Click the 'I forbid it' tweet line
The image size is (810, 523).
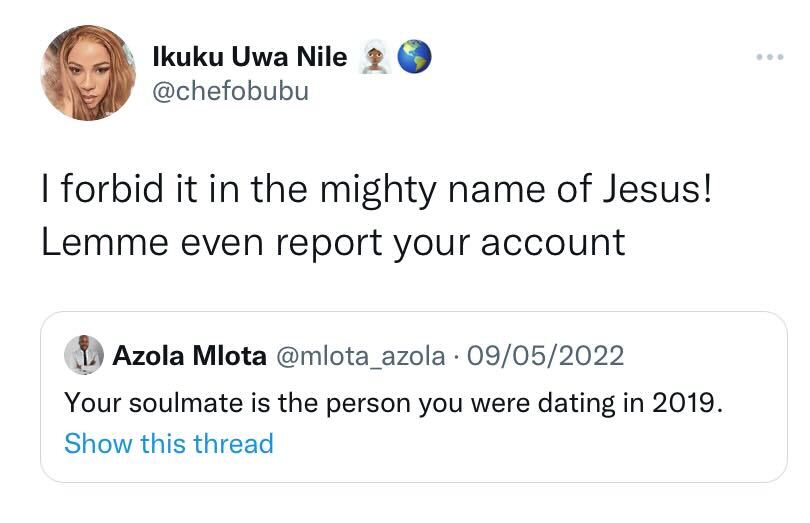(376, 189)
